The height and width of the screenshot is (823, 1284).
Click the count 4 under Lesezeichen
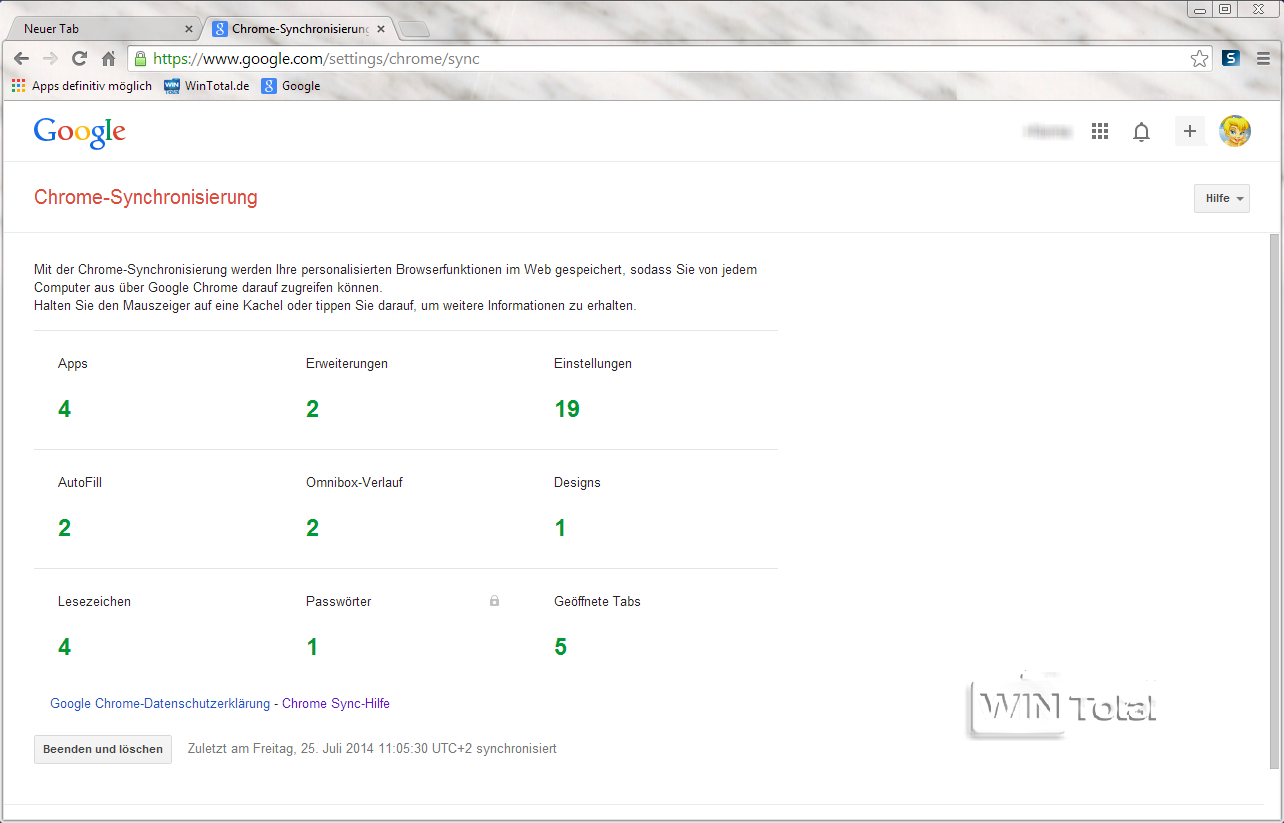pyautogui.click(x=64, y=647)
